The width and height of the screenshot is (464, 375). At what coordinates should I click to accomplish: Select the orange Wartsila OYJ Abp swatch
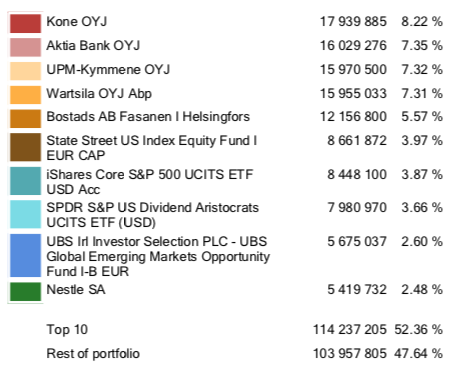point(25,95)
